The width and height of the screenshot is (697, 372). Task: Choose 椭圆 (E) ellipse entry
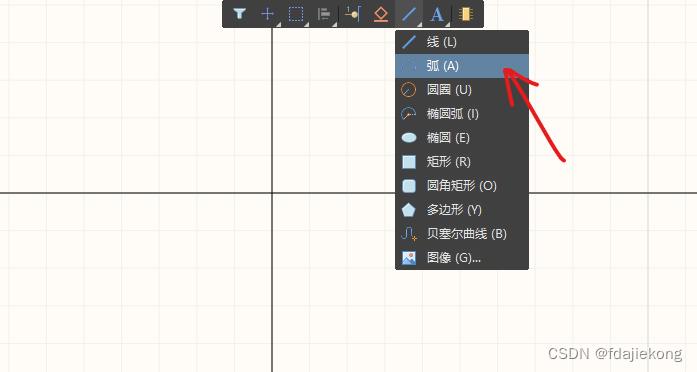point(462,138)
